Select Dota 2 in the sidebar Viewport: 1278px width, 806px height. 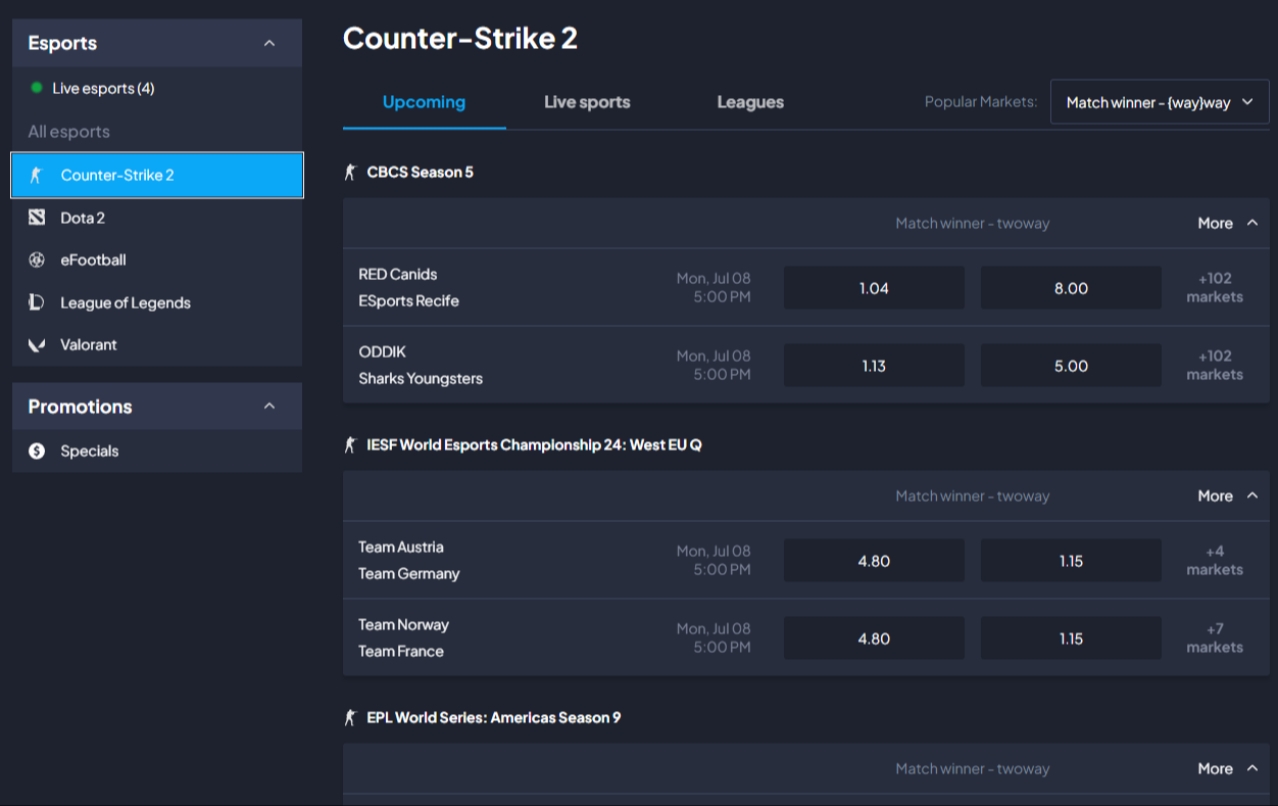(157, 217)
